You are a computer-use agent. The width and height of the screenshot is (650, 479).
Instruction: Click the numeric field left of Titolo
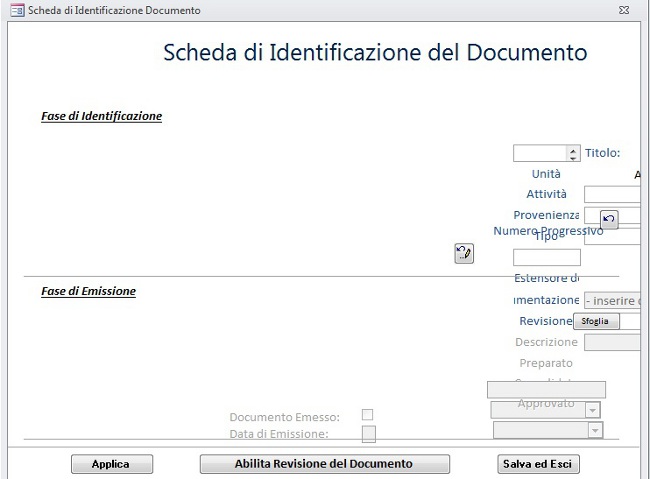point(539,154)
